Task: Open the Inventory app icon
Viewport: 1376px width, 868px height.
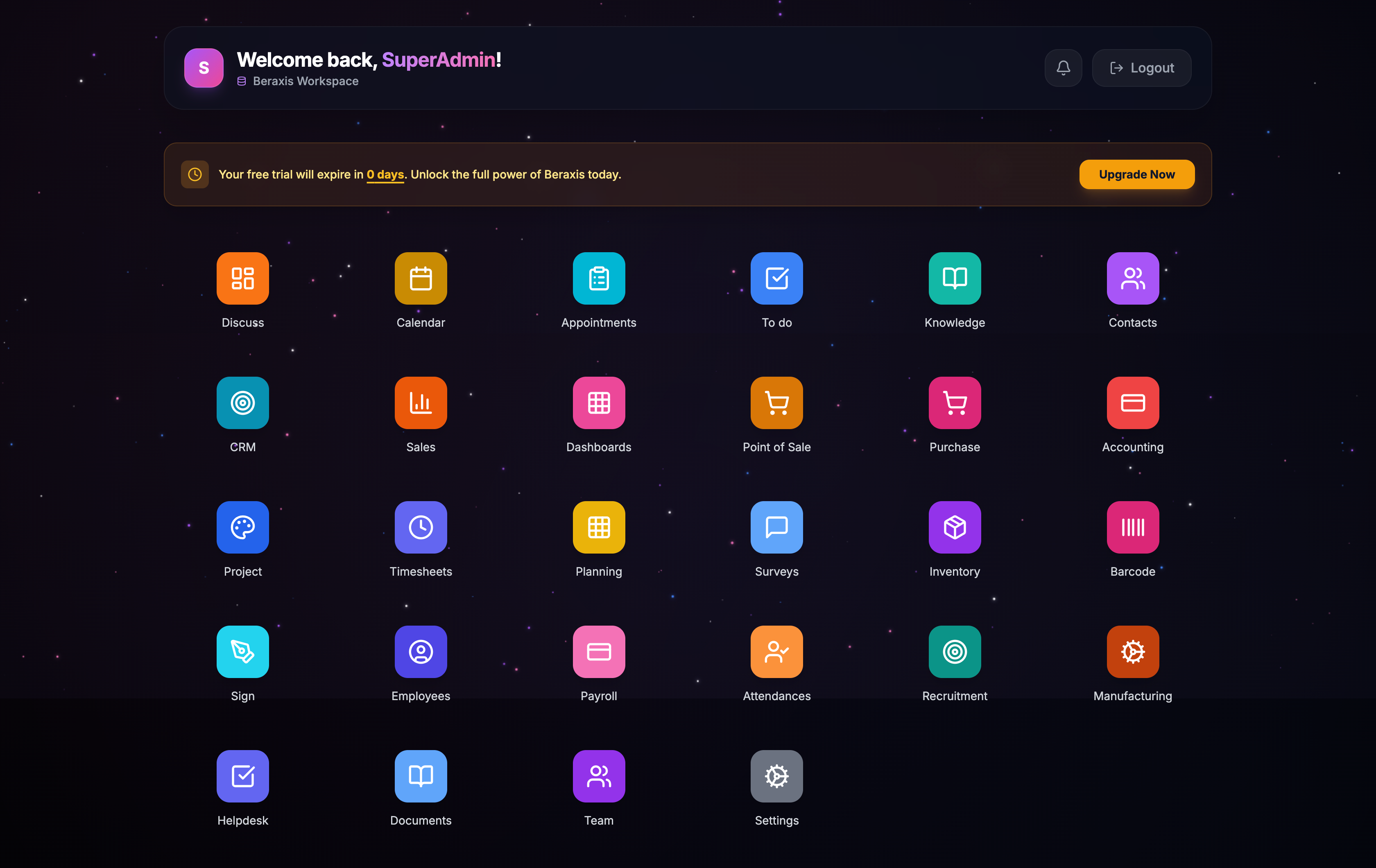Action: coord(955,527)
